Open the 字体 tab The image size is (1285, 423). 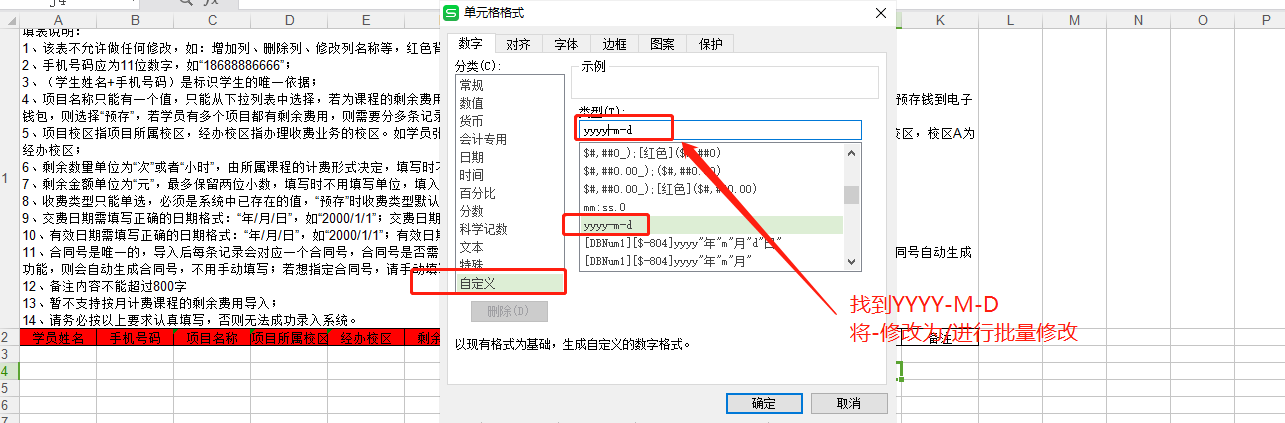[x=566, y=44]
